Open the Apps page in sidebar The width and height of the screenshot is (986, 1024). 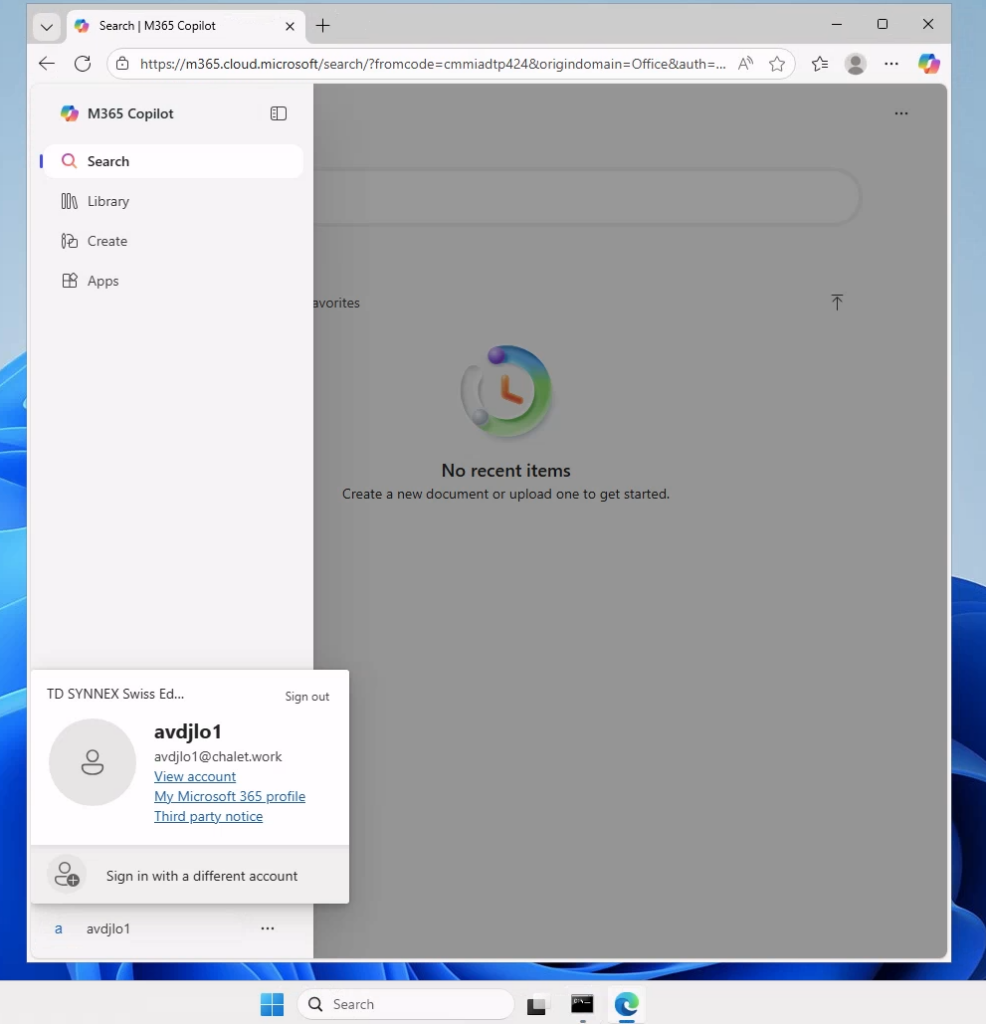coord(103,281)
